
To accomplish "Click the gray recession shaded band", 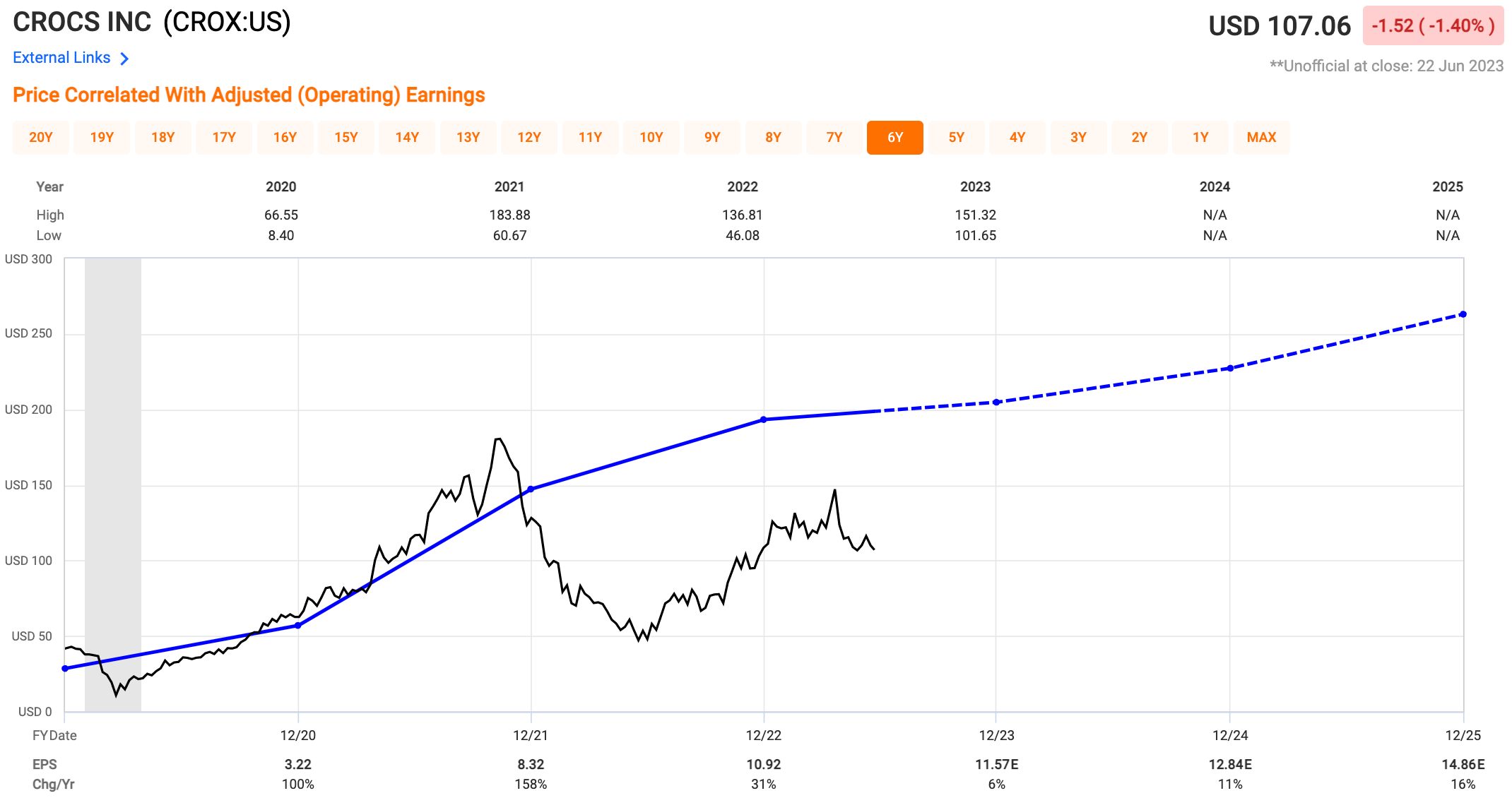I will (x=113, y=485).
